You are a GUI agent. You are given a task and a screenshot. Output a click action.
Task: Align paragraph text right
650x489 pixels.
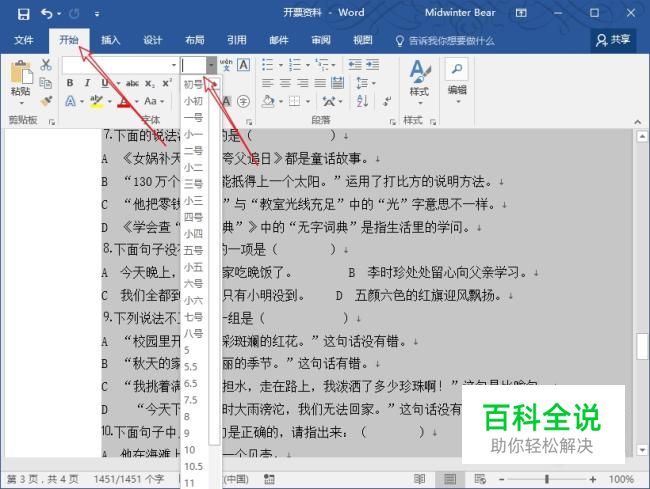click(x=303, y=83)
